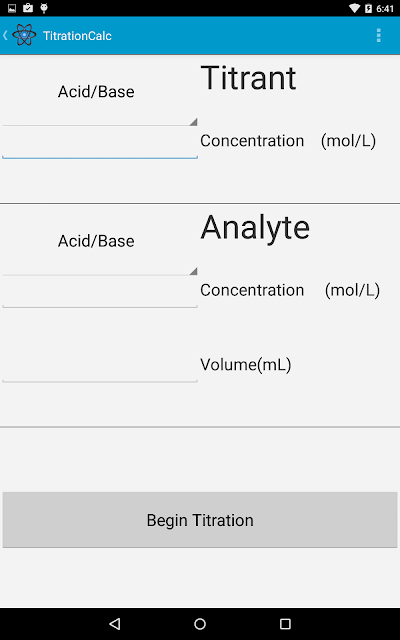The image size is (400, 640).
Task: Focus the Analyte concentration input field
Action: point(100,291)
